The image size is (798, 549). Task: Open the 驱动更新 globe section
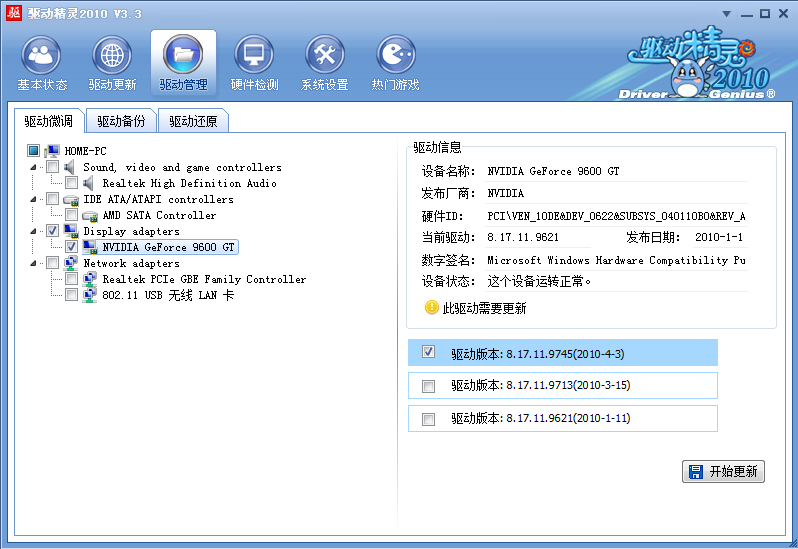click(x=112, y=63)
